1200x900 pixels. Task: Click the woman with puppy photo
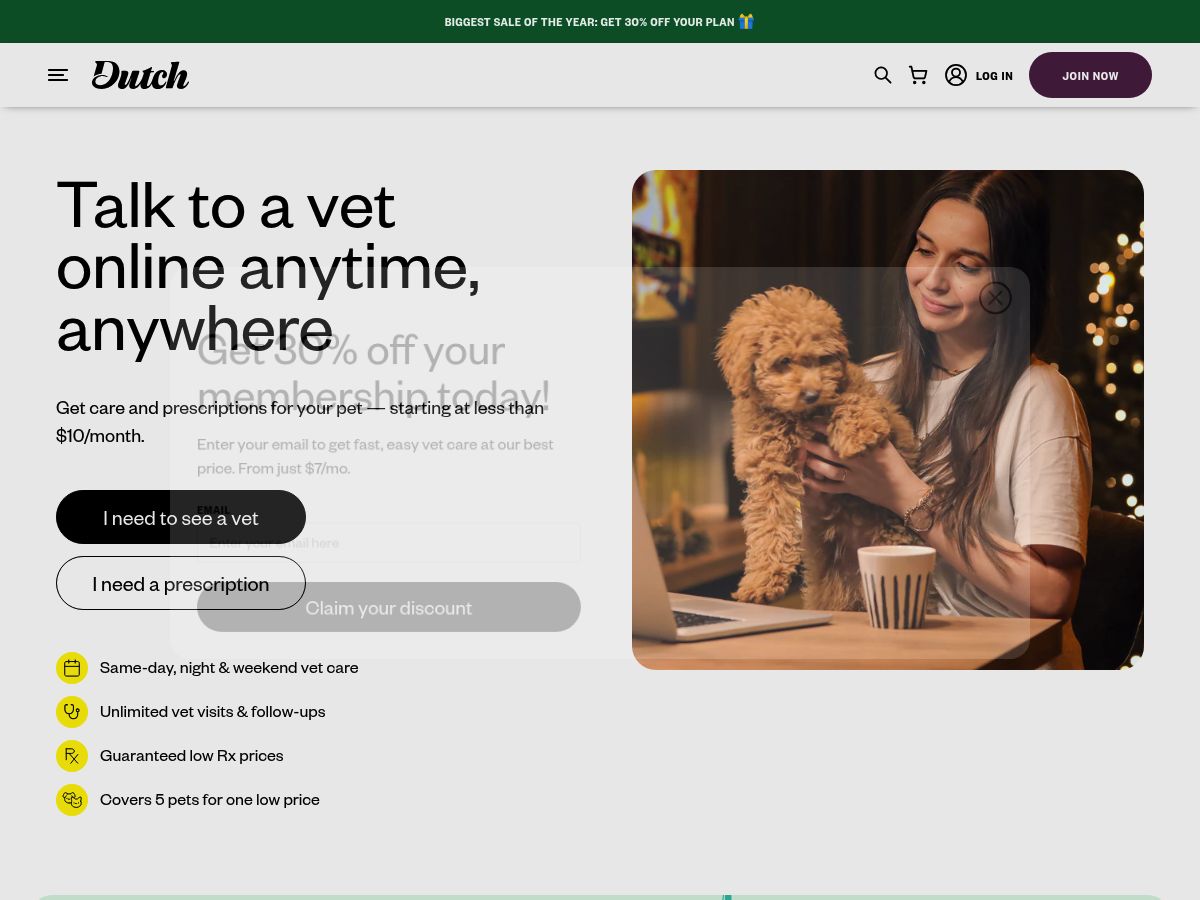[888, 420]
